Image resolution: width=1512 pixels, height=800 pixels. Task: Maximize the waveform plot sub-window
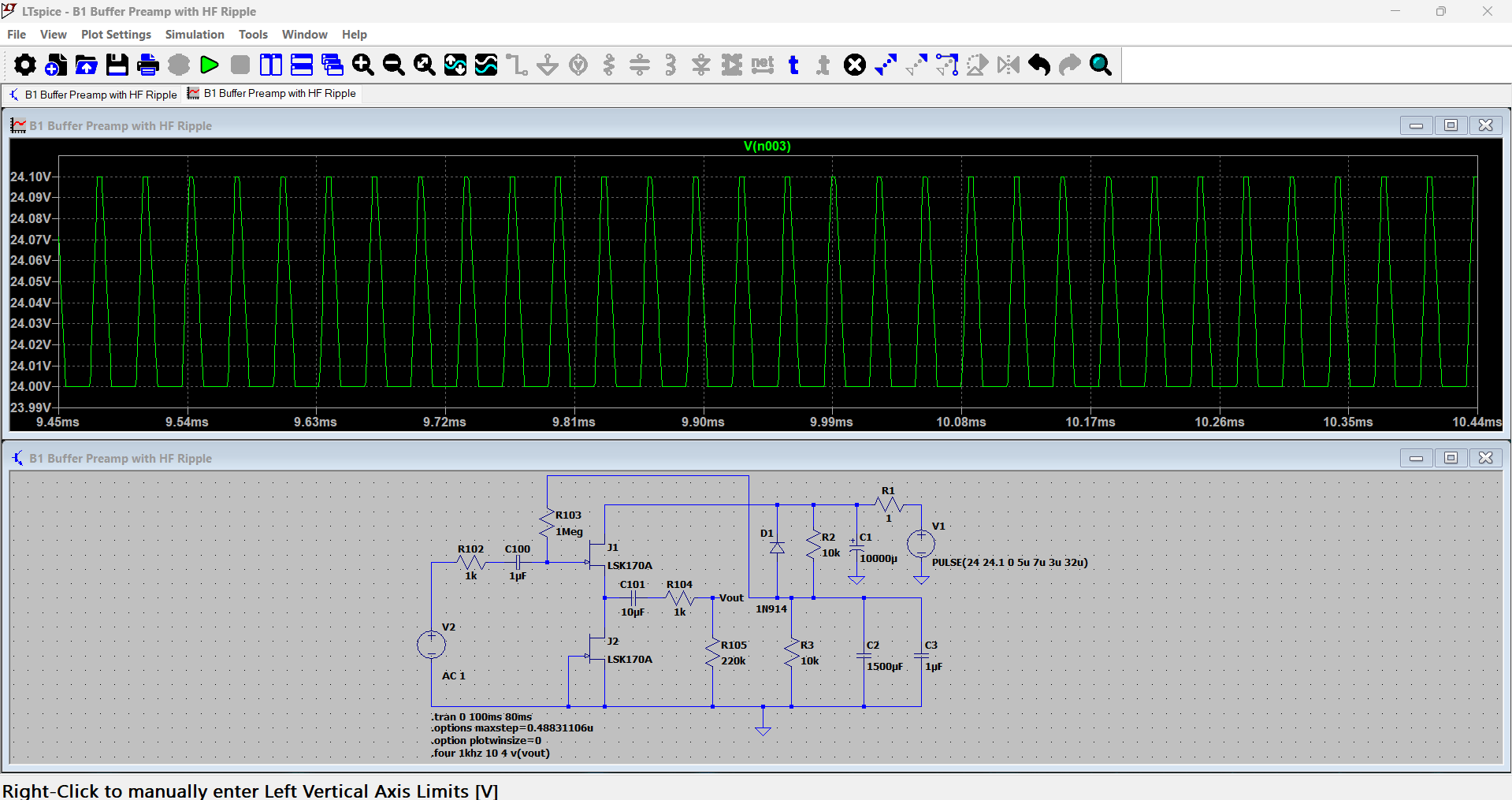pyautogui.click(x=1451, y=125)
